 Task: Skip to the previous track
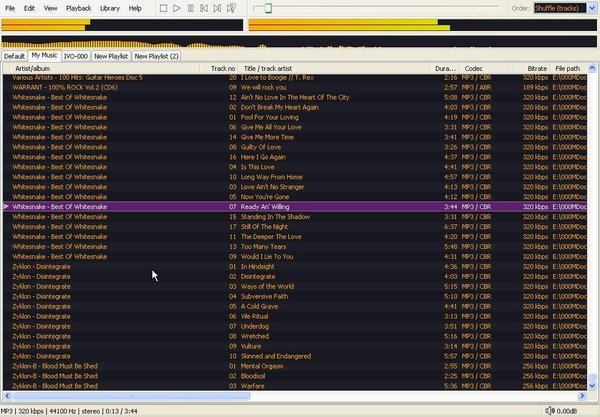pos(204,8)
